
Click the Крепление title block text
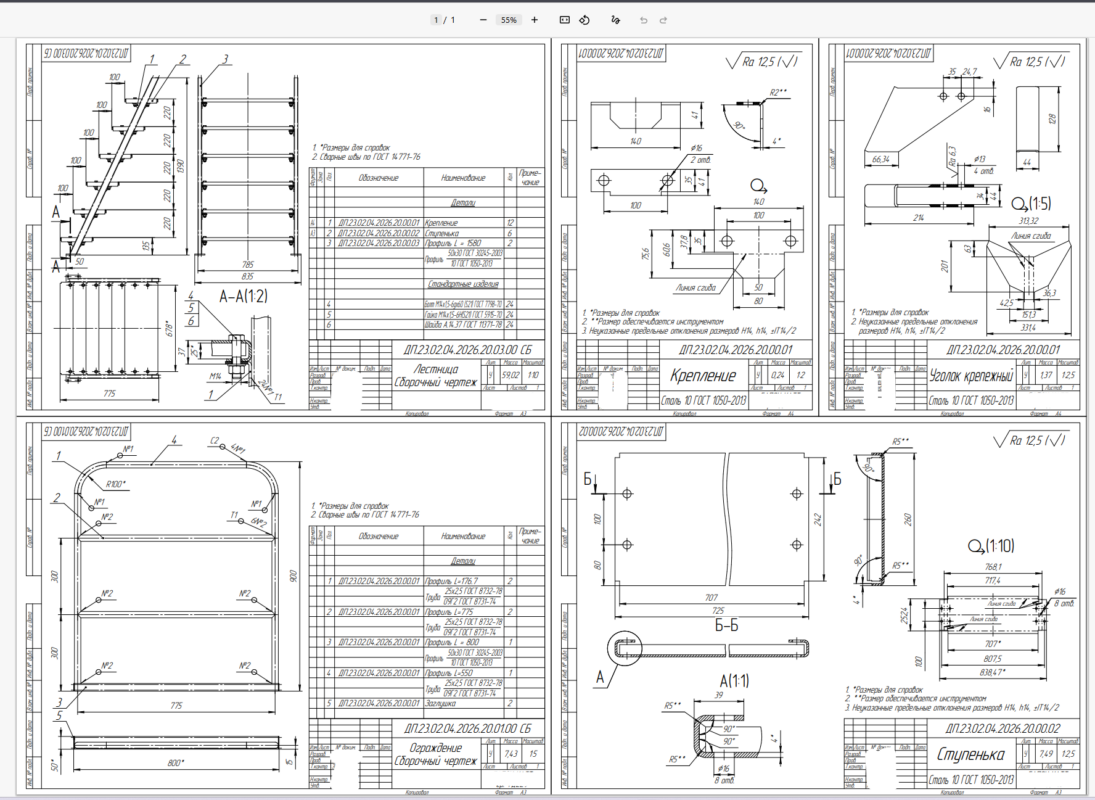703,376
